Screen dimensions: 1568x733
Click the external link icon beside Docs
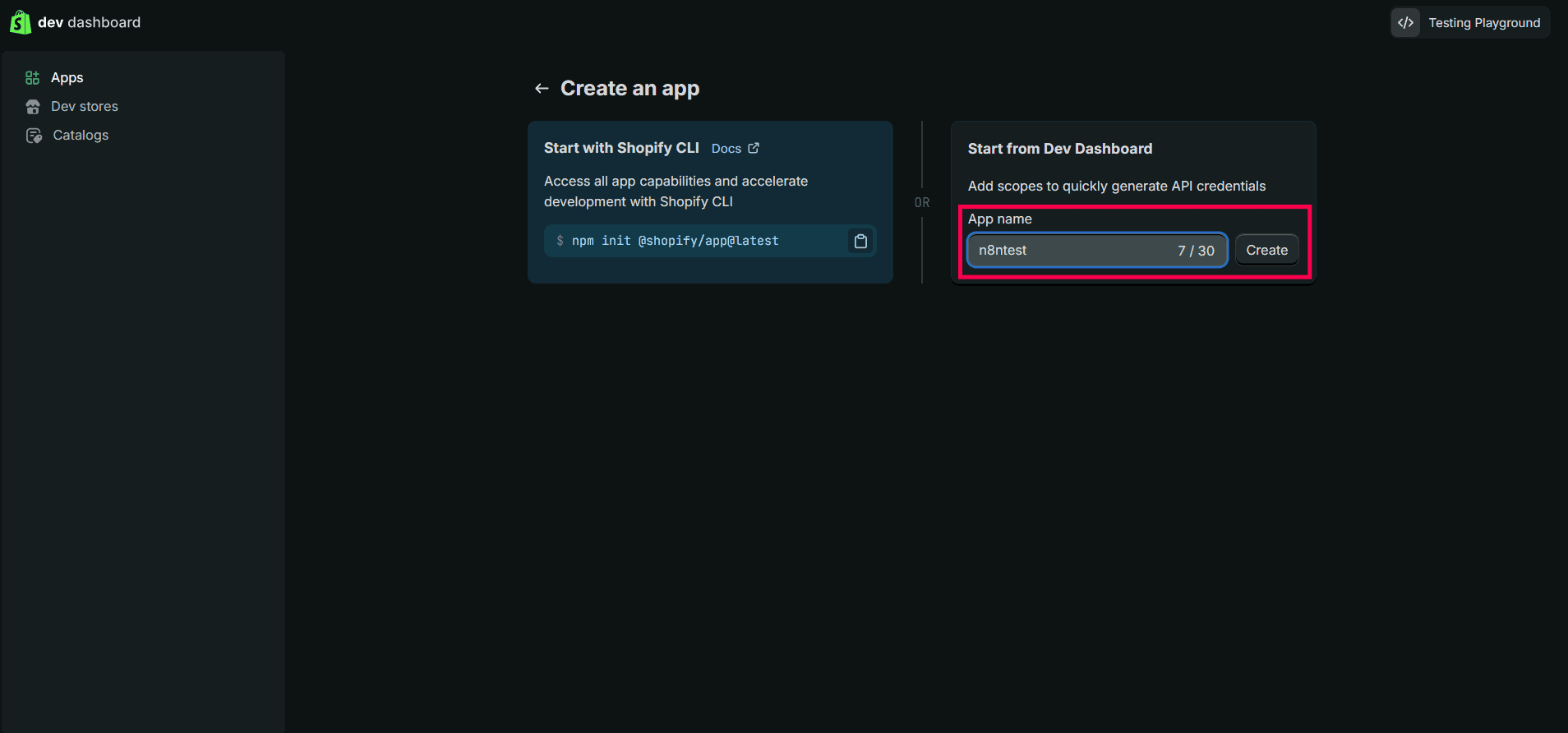coord(754,149)
